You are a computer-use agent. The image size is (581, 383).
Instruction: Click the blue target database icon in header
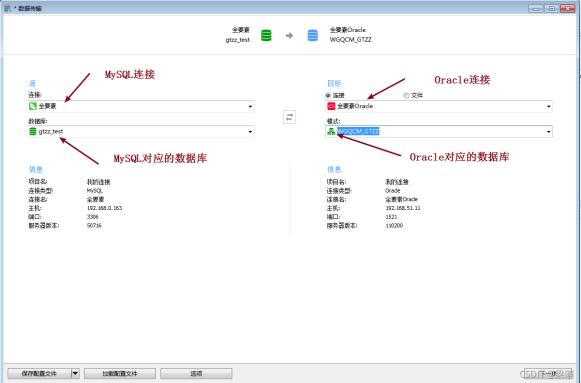(x=313, y=36)
